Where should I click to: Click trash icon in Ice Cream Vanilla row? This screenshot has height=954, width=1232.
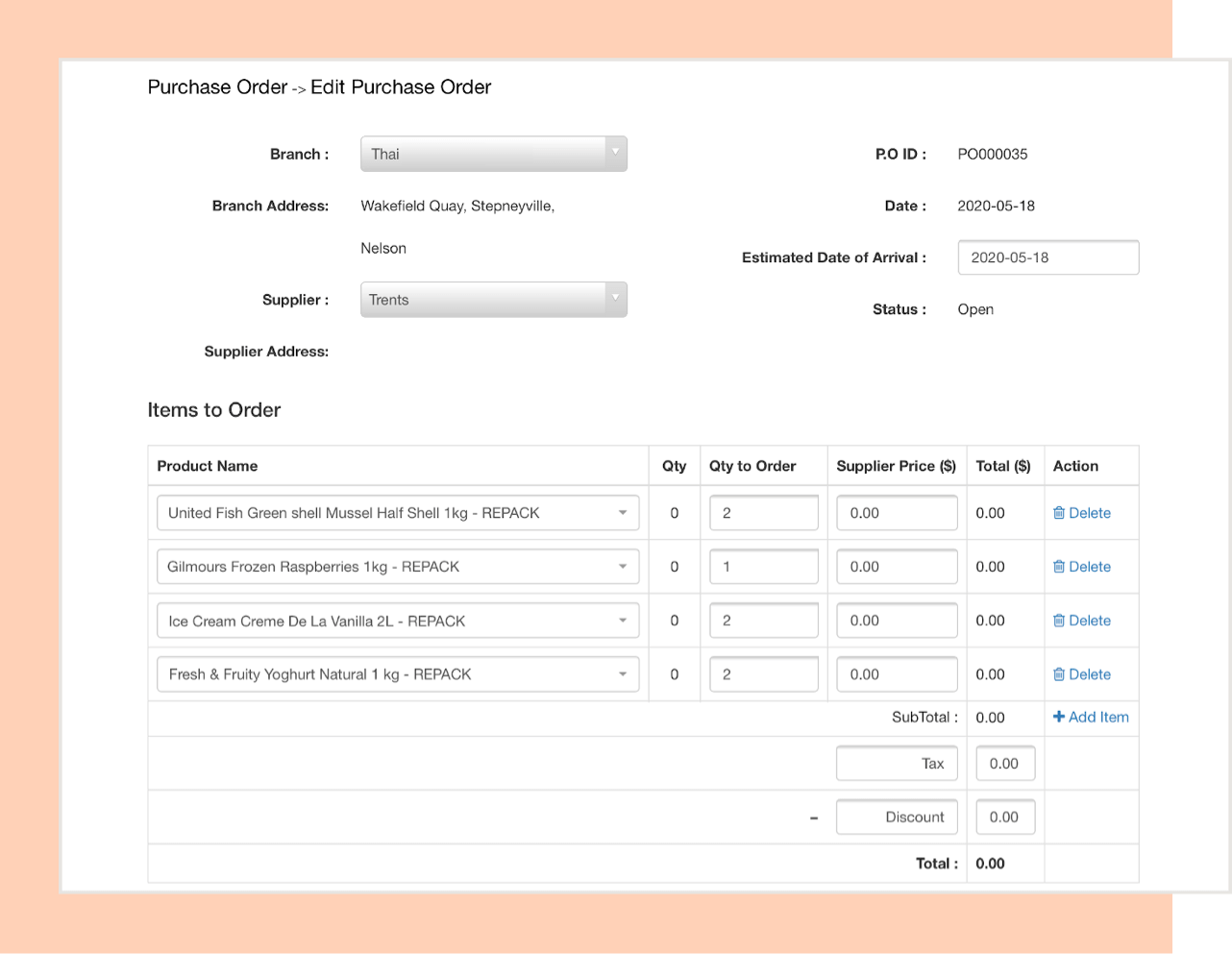(x=1059, y=621)
